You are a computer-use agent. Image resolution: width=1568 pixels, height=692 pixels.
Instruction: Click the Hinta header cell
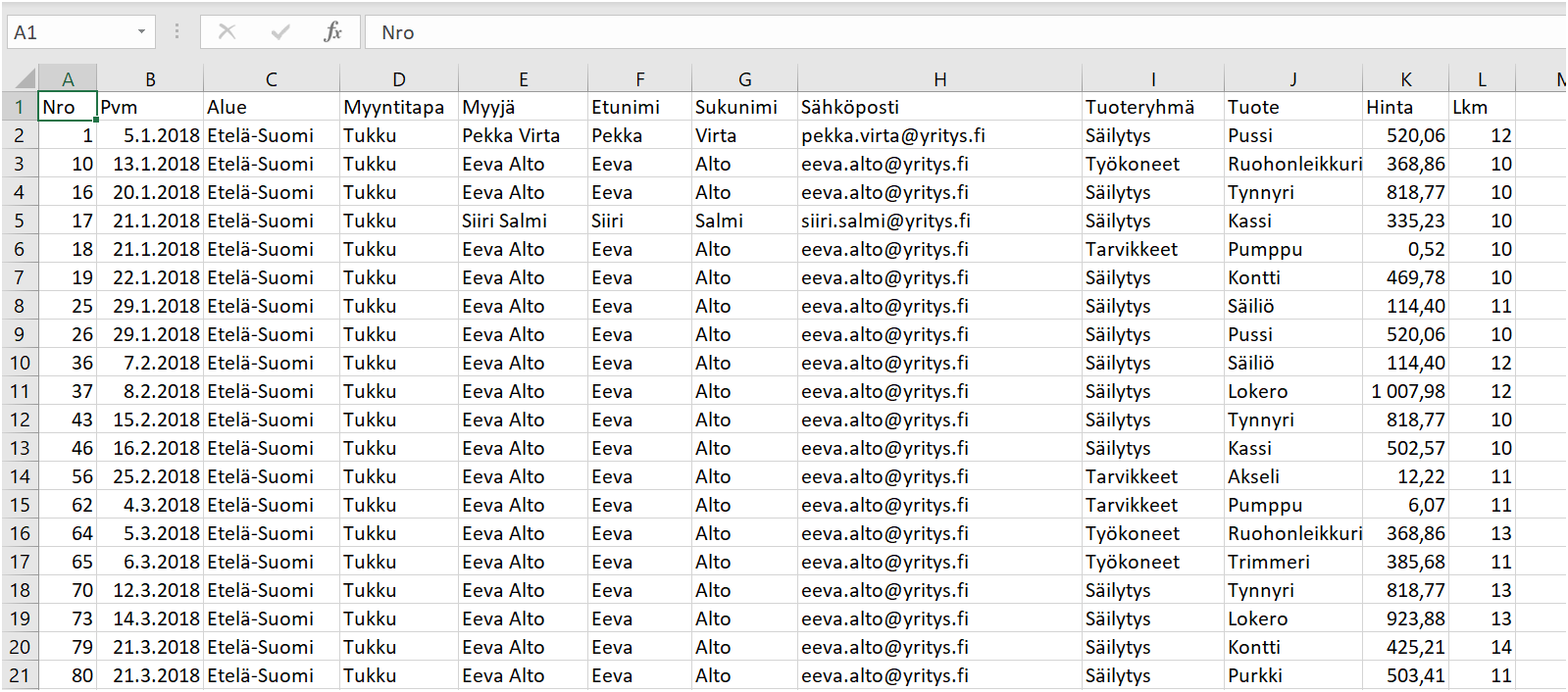(1406, 107)
